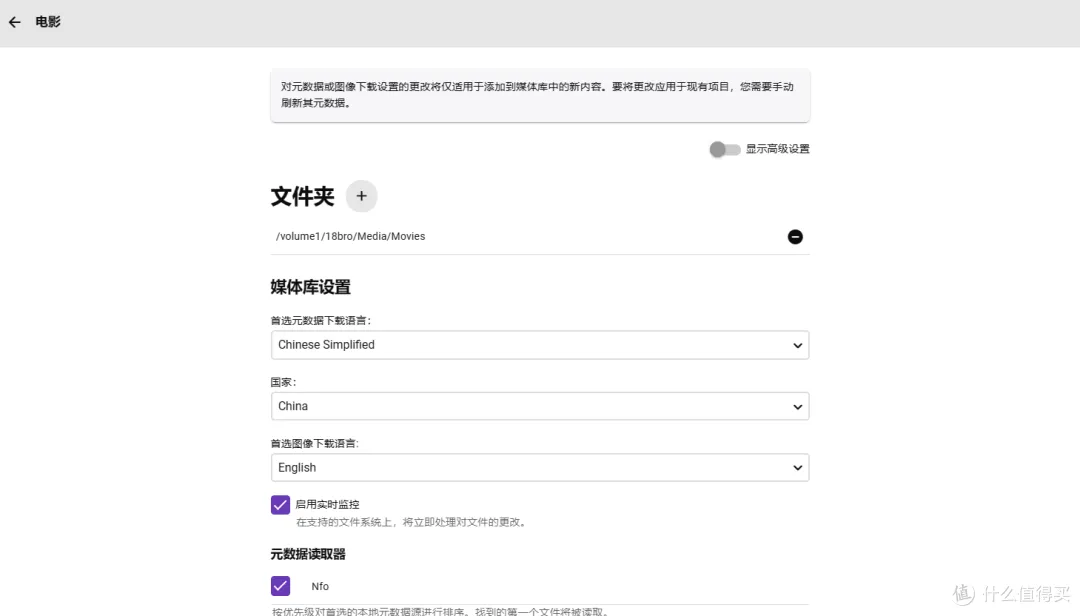
Task: Disable the Nfo metadata reader checkbox
Action: tap(281, 586)
